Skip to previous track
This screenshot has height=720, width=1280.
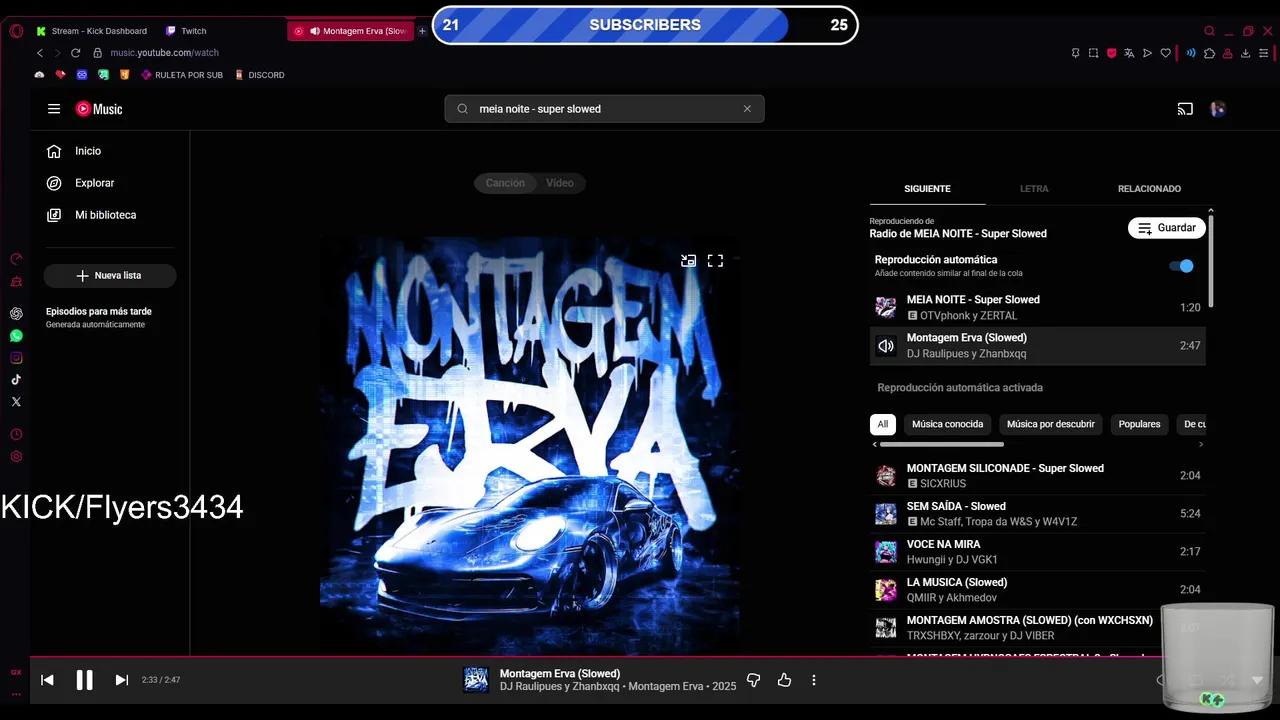click(47, 680)
